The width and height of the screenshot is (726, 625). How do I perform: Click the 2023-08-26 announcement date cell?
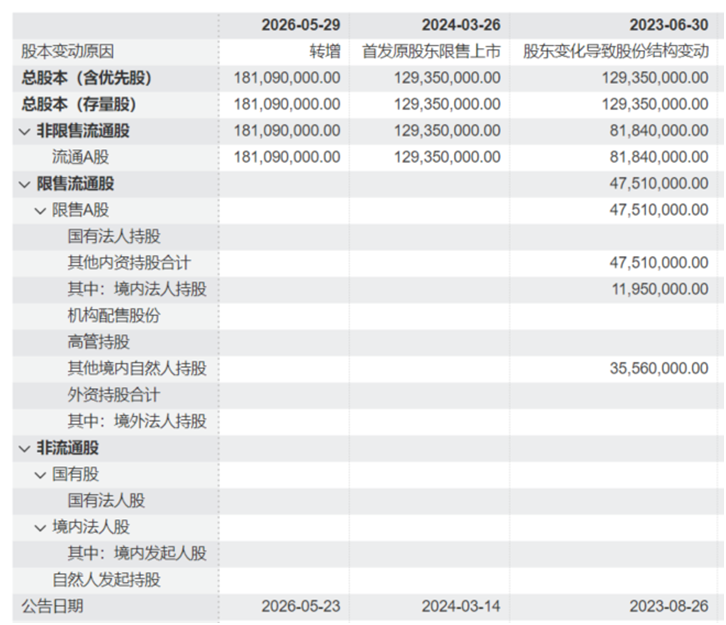coord(669,606)
